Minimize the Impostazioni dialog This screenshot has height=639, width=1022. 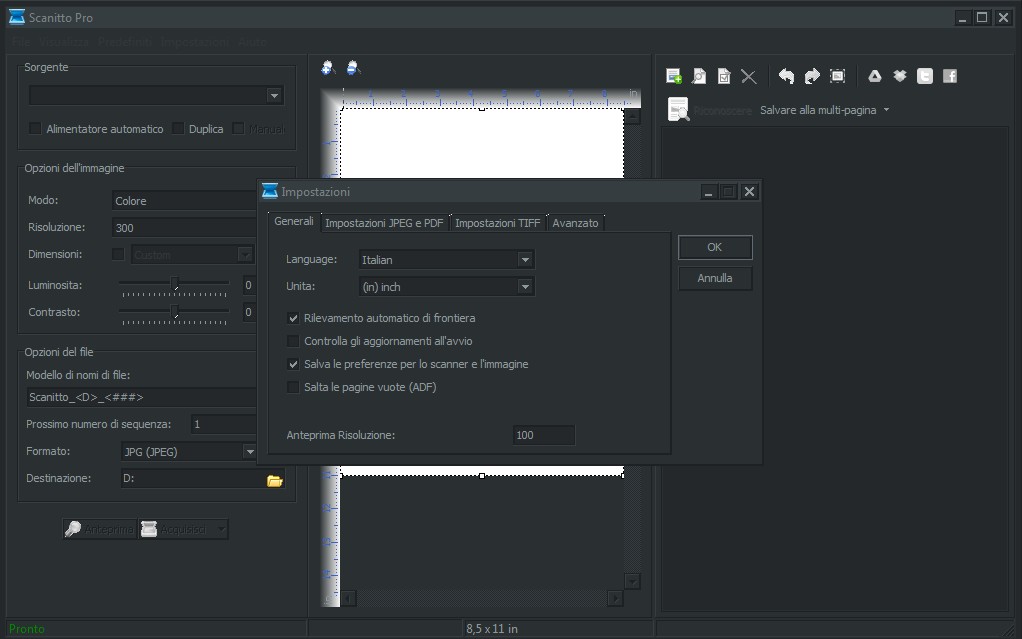708,192
